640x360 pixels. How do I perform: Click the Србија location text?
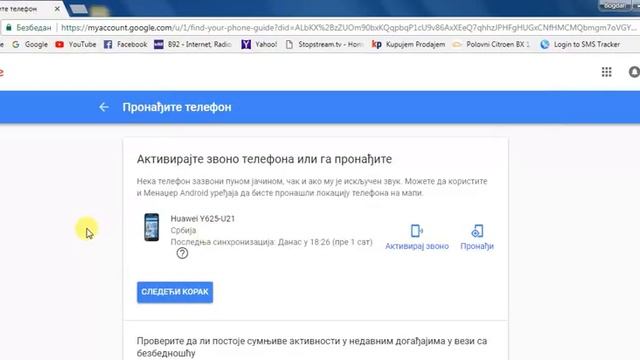(x=183, y=230)
